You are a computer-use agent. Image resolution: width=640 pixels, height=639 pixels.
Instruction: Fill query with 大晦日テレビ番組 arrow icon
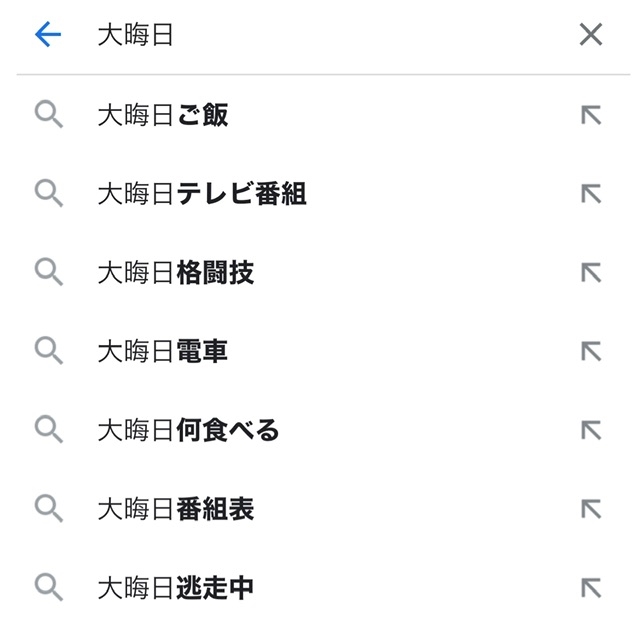point(591,194)
